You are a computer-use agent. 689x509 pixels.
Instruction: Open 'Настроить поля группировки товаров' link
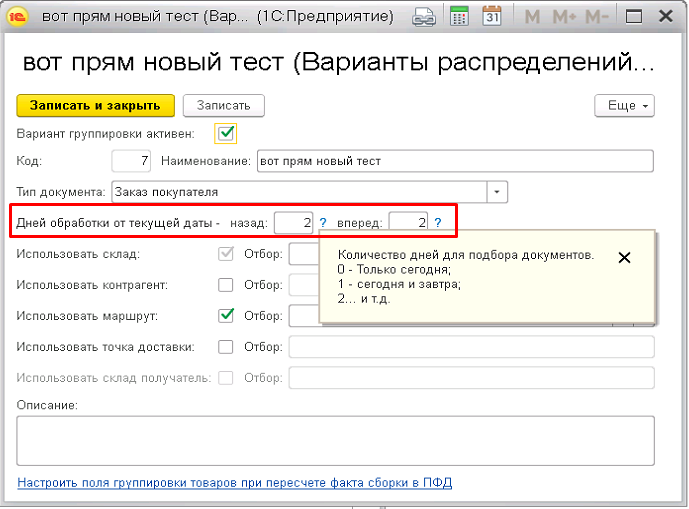(x=235, y=483)
